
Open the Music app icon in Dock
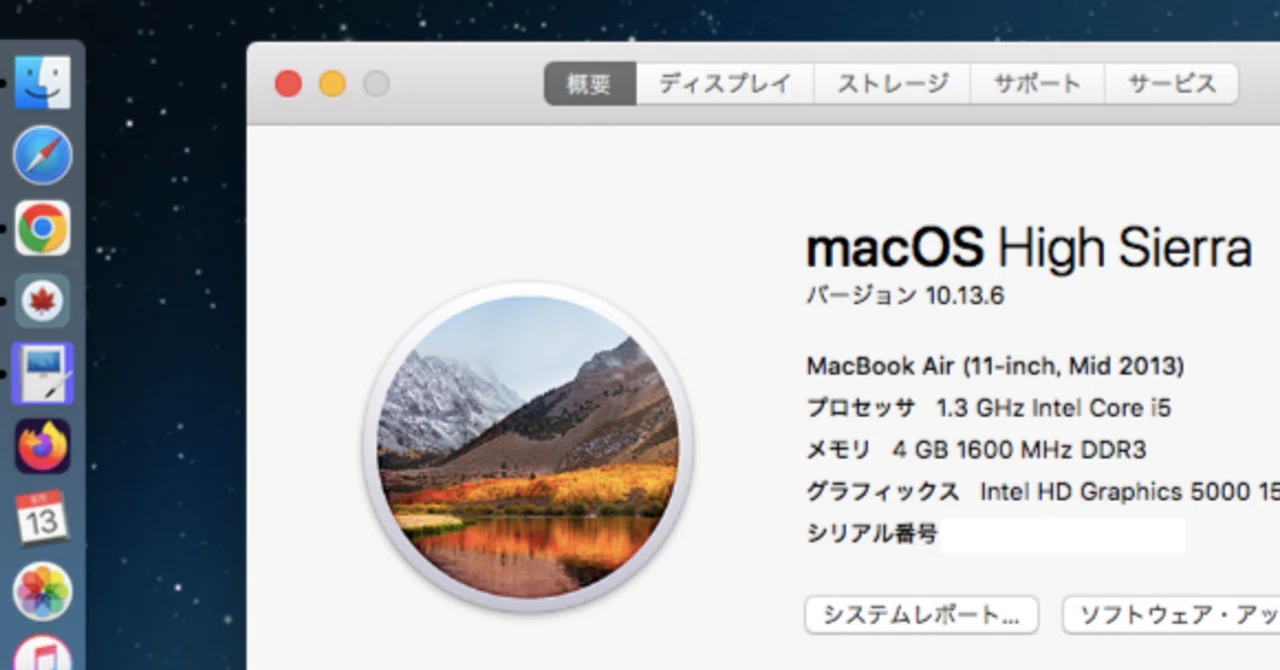coord(42,652)
